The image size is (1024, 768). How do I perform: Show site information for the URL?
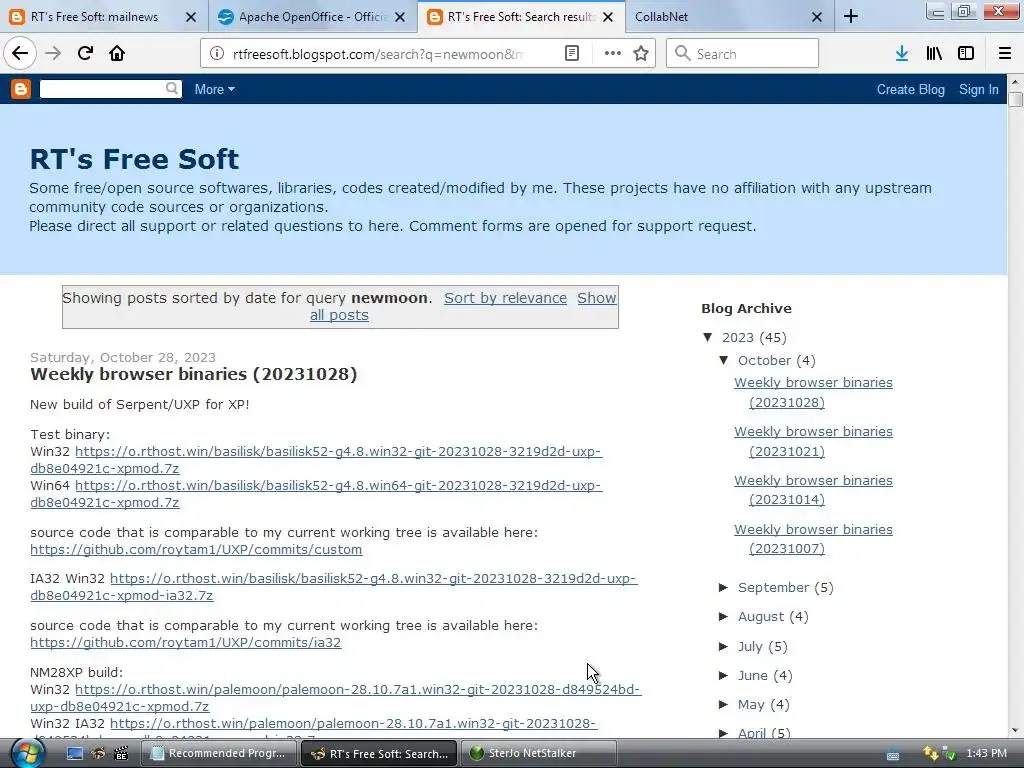[x=216, y=54]
